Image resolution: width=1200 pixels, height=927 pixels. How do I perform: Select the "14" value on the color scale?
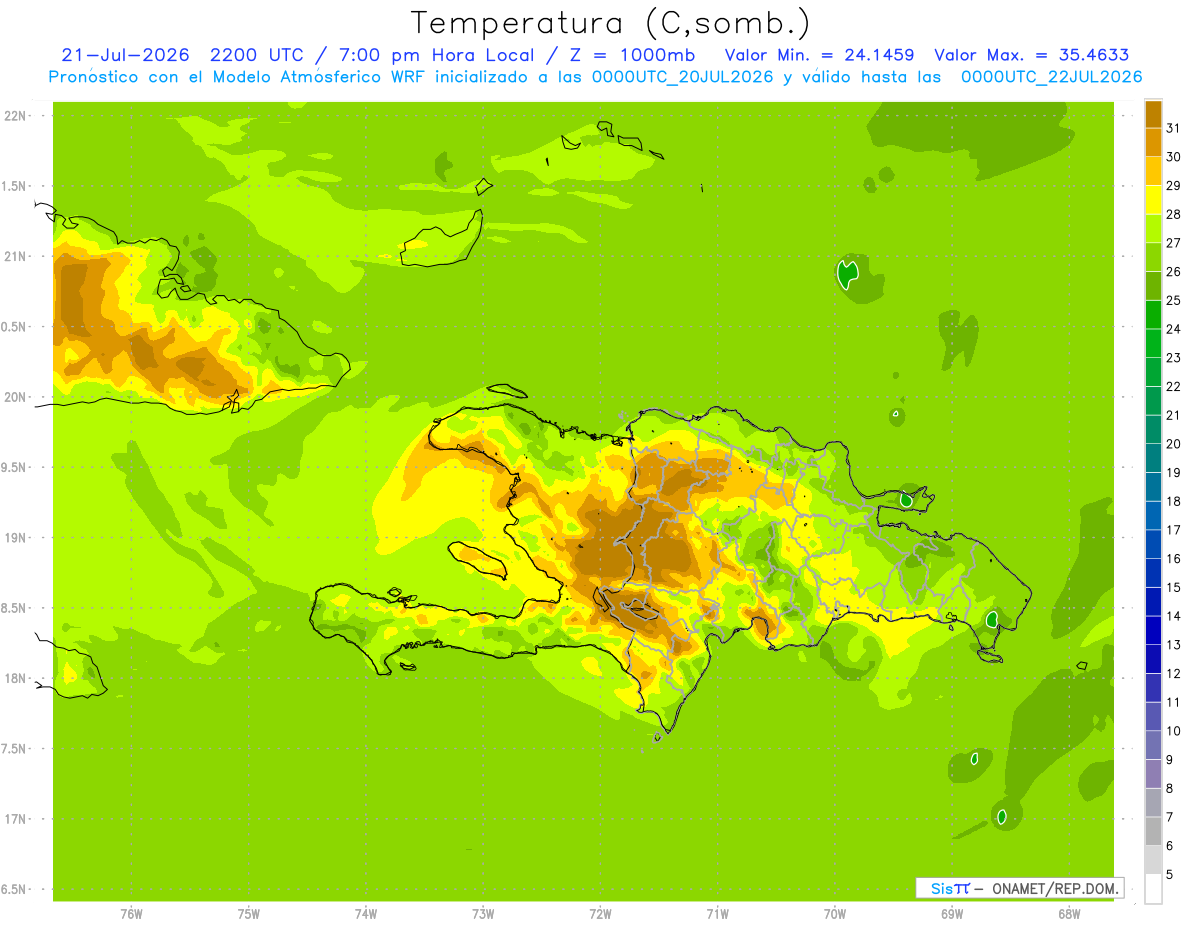coord(1174,616)
